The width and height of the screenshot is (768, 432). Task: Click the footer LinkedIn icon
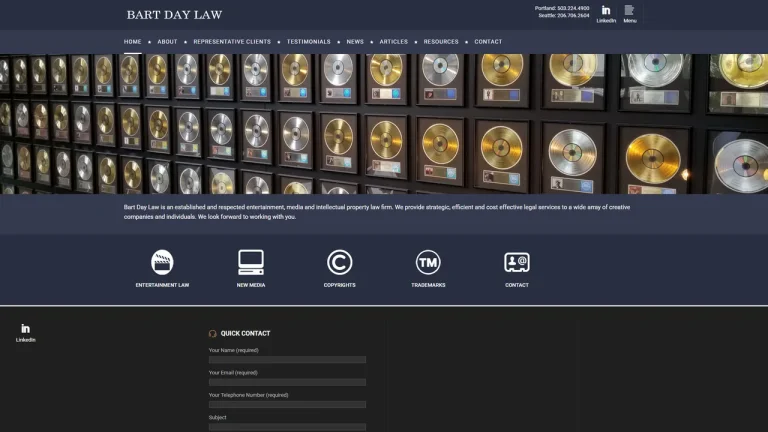pyautogui.click(x=25, y=329)
